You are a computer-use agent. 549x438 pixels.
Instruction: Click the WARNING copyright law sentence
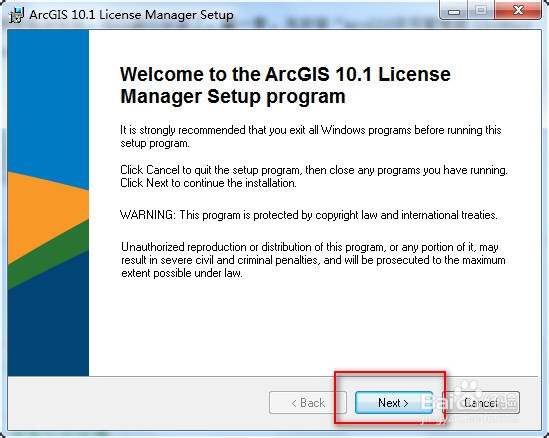click(x=308, y=215)
